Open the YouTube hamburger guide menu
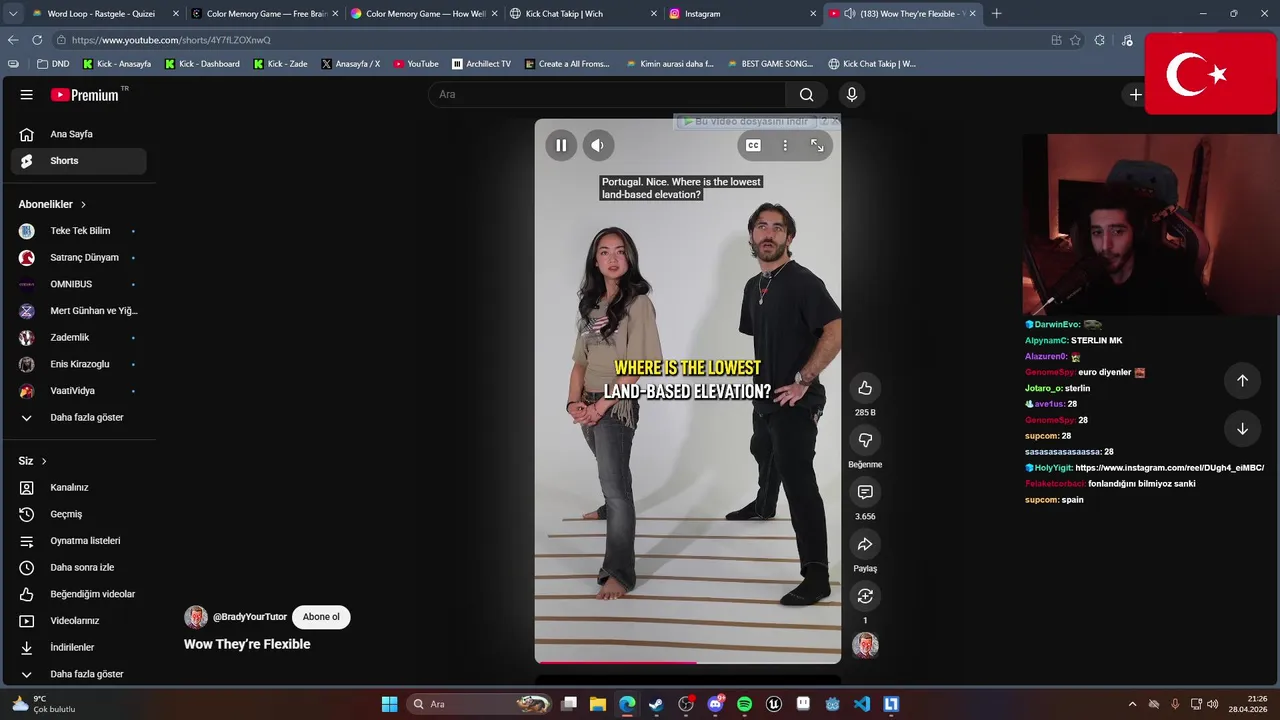 click(x=27, y=94)
